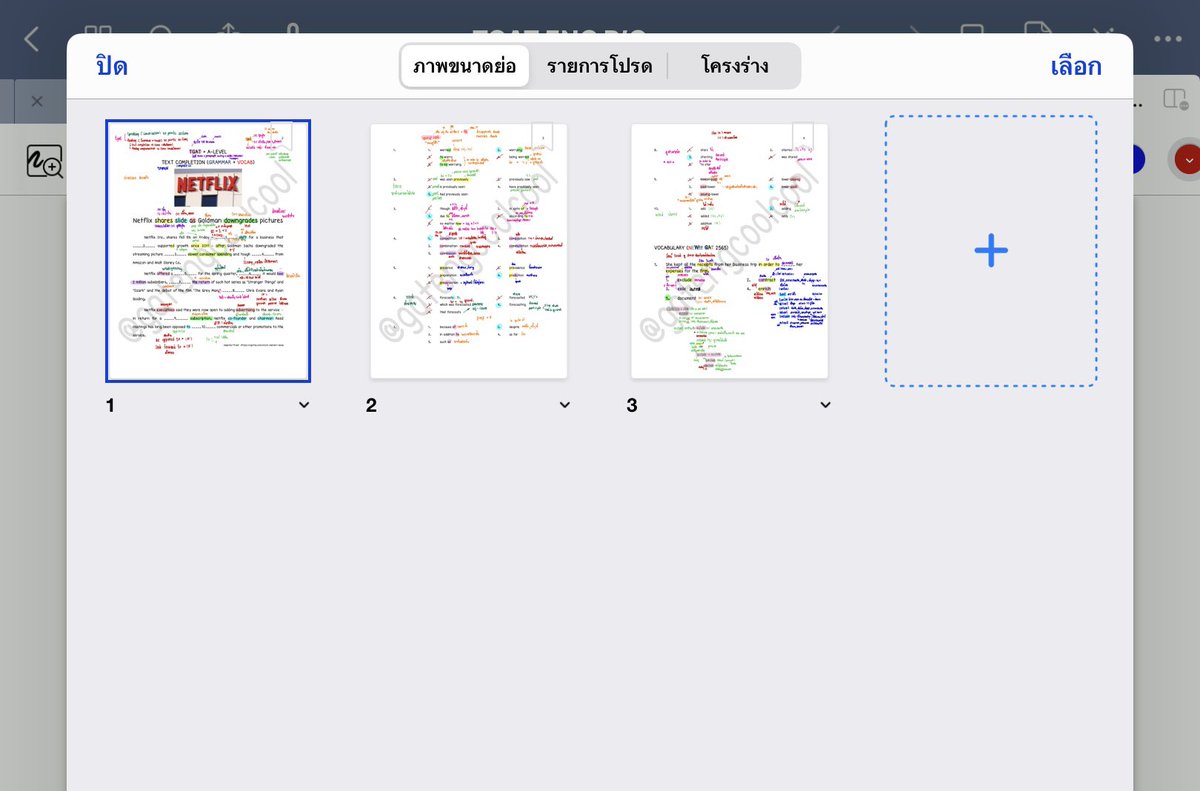Open the three-dots more menu

[1167, 38]
